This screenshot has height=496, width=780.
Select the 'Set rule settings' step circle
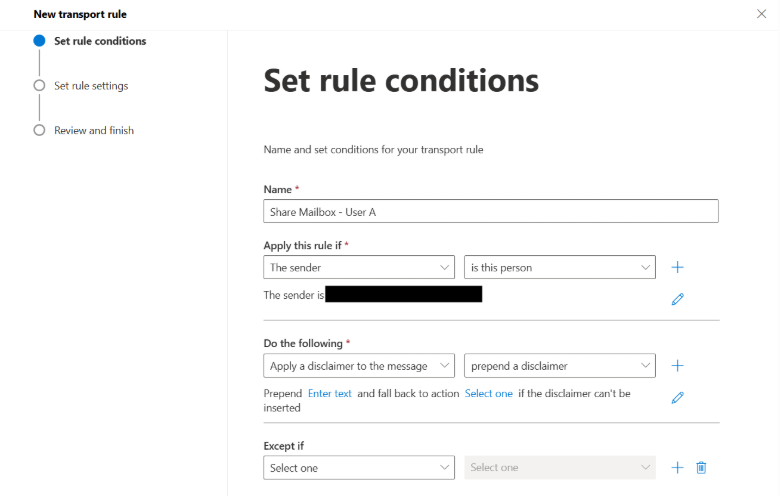pyautogui.click(x=39, y=86)
